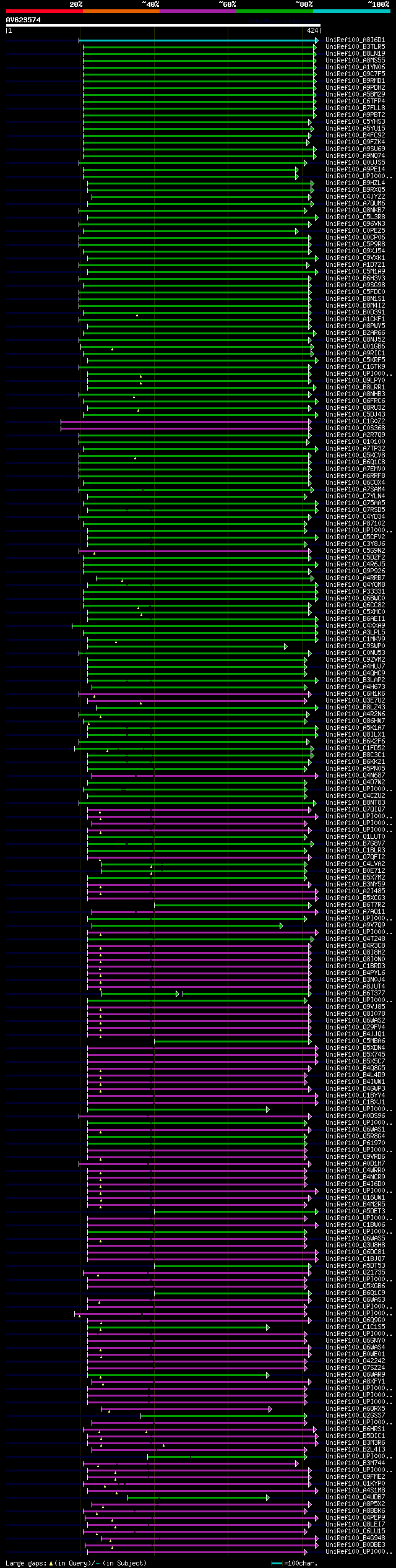Image resolution: width=396 pixels, height=1568 pixels.
Task: Select the UniRef100_Q96VN3 label
Action: click(x=355, y=224)
